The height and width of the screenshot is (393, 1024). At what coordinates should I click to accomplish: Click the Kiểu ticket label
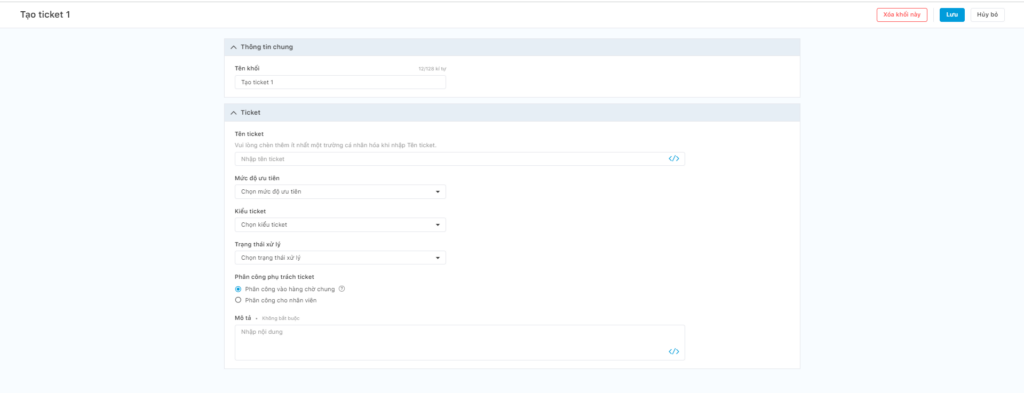[x=250, y=211]
